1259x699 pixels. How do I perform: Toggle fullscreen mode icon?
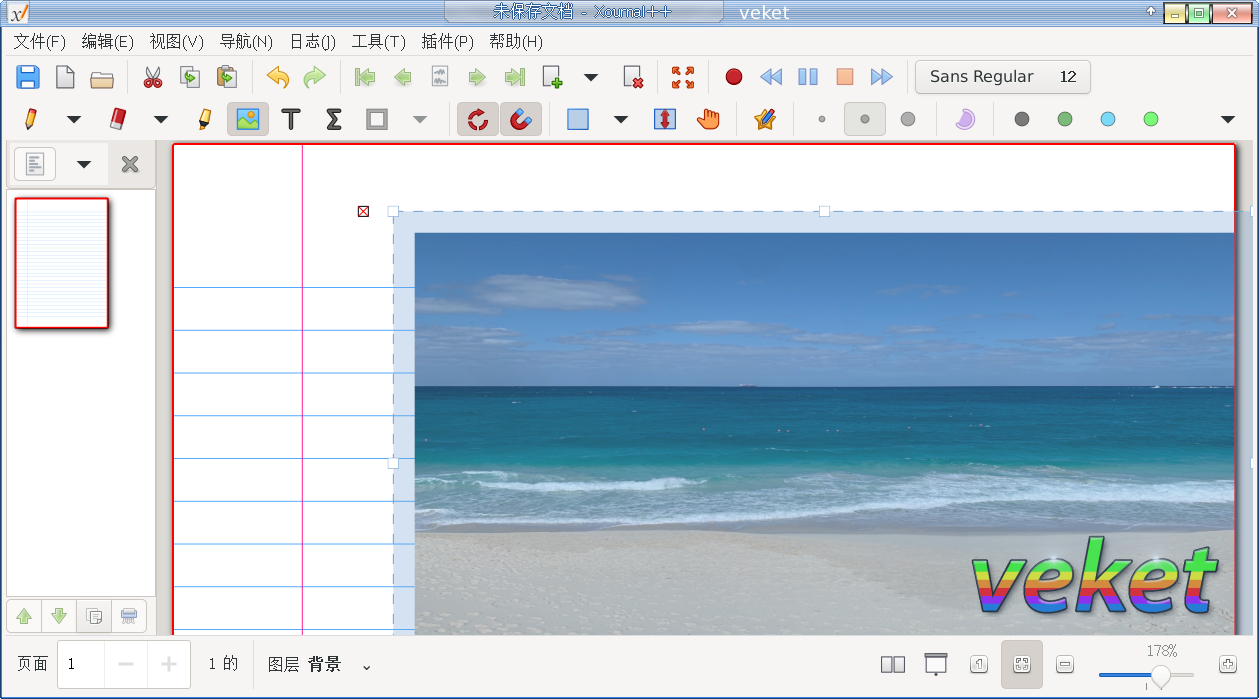pyautogui.click(x=683, y=77)
